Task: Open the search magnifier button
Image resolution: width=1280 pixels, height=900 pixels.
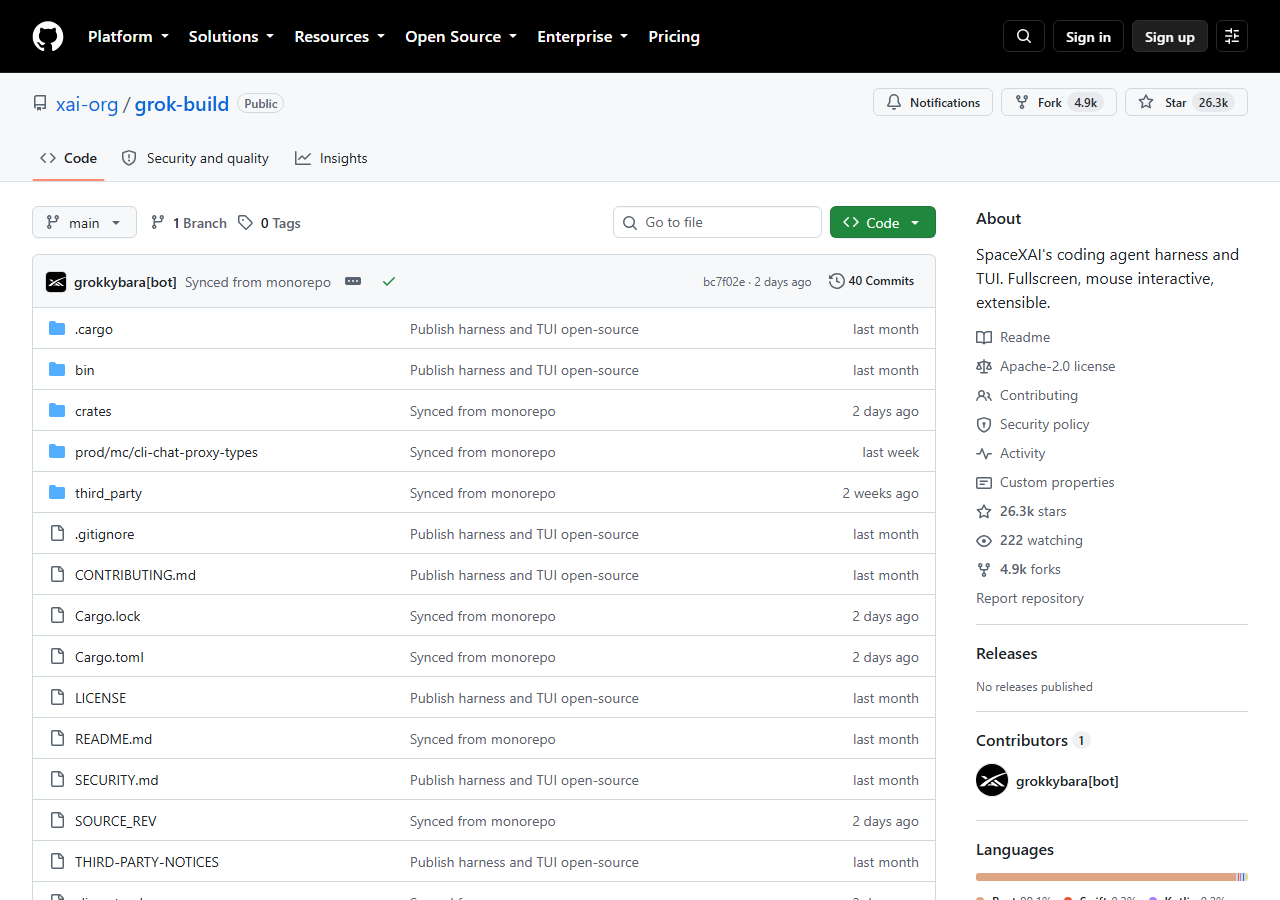Action: [x=1024, y=36]
